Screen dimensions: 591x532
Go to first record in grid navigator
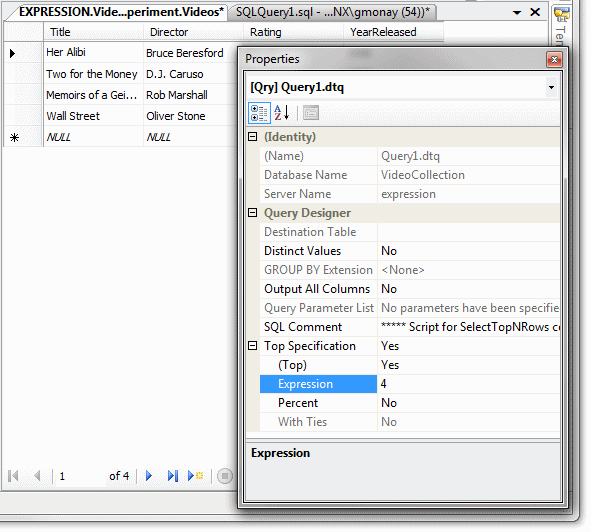(x=13, y=477)
